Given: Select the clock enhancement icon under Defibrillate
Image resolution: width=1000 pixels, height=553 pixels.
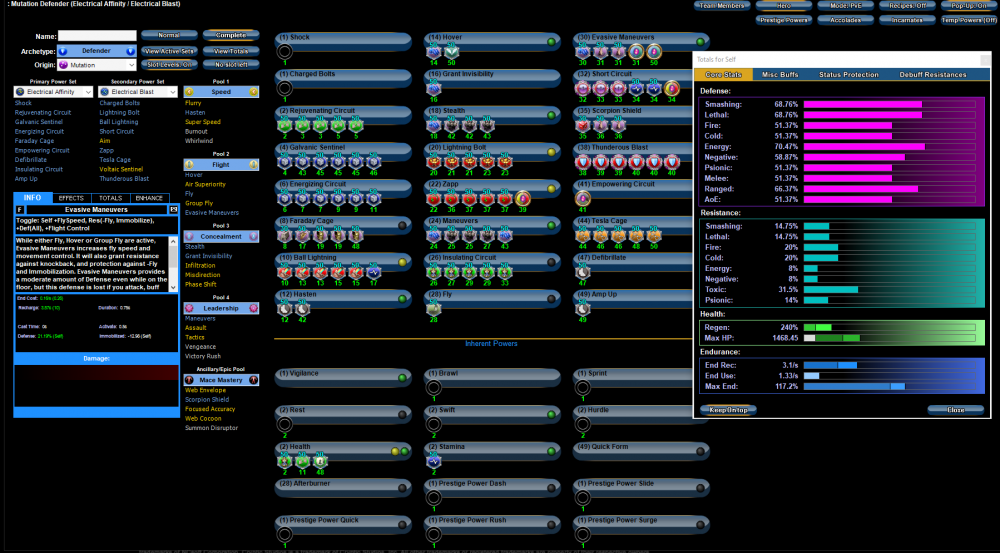Looking at the screenshot, I should 583,272.
